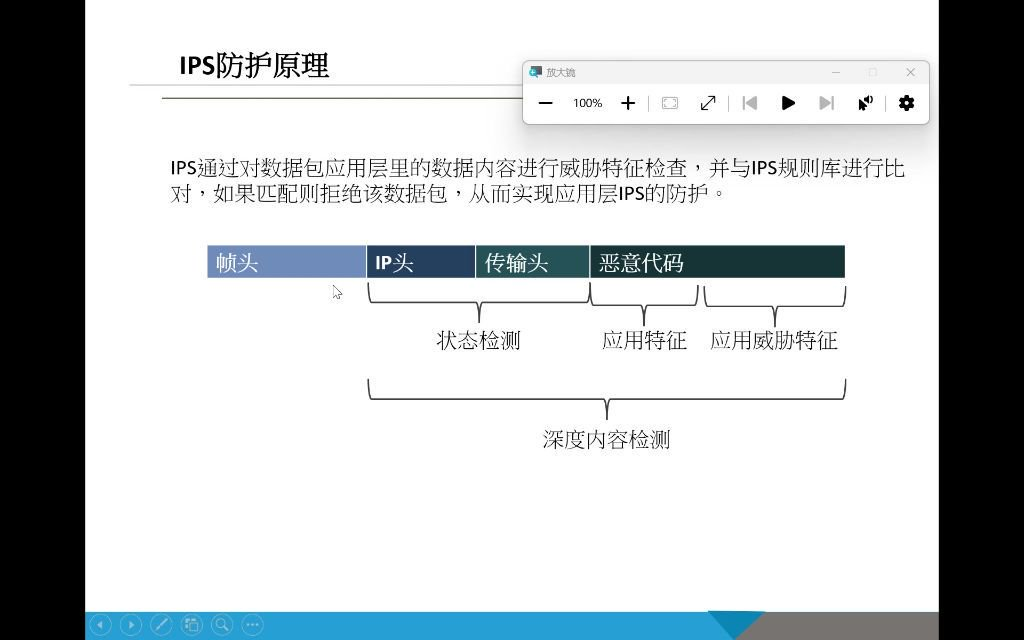Image resolution: width=1024 pixels, height=640 pixels.
Task: Start Magnifier reading with play button
Action: [788, 103]
